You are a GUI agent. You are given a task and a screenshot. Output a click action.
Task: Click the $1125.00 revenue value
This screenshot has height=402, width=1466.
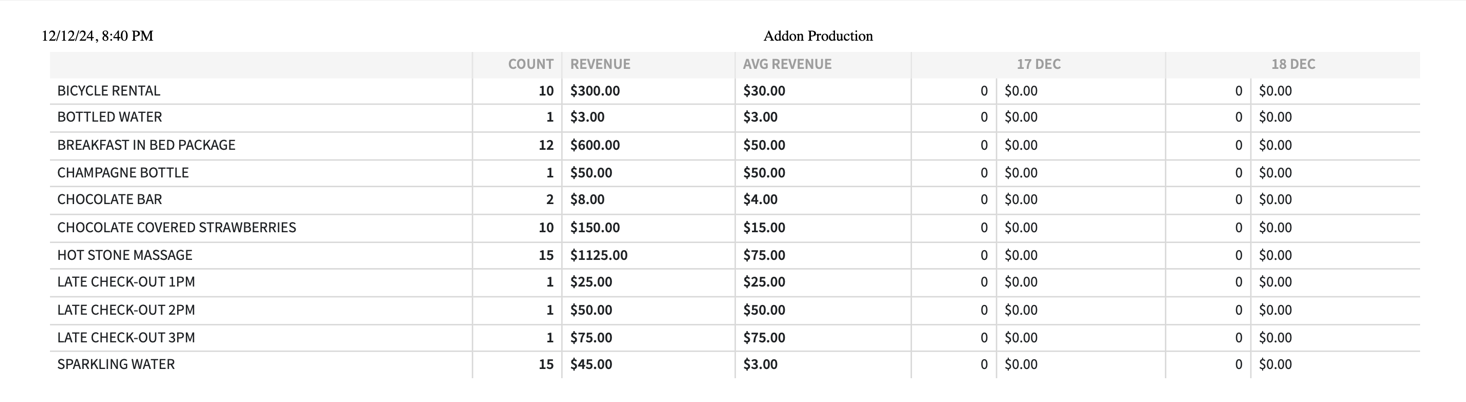599,255
